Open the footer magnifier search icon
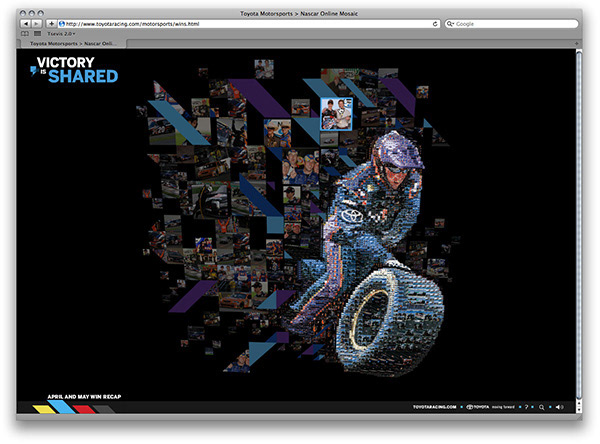600x444 pixels. click(541, 407)
